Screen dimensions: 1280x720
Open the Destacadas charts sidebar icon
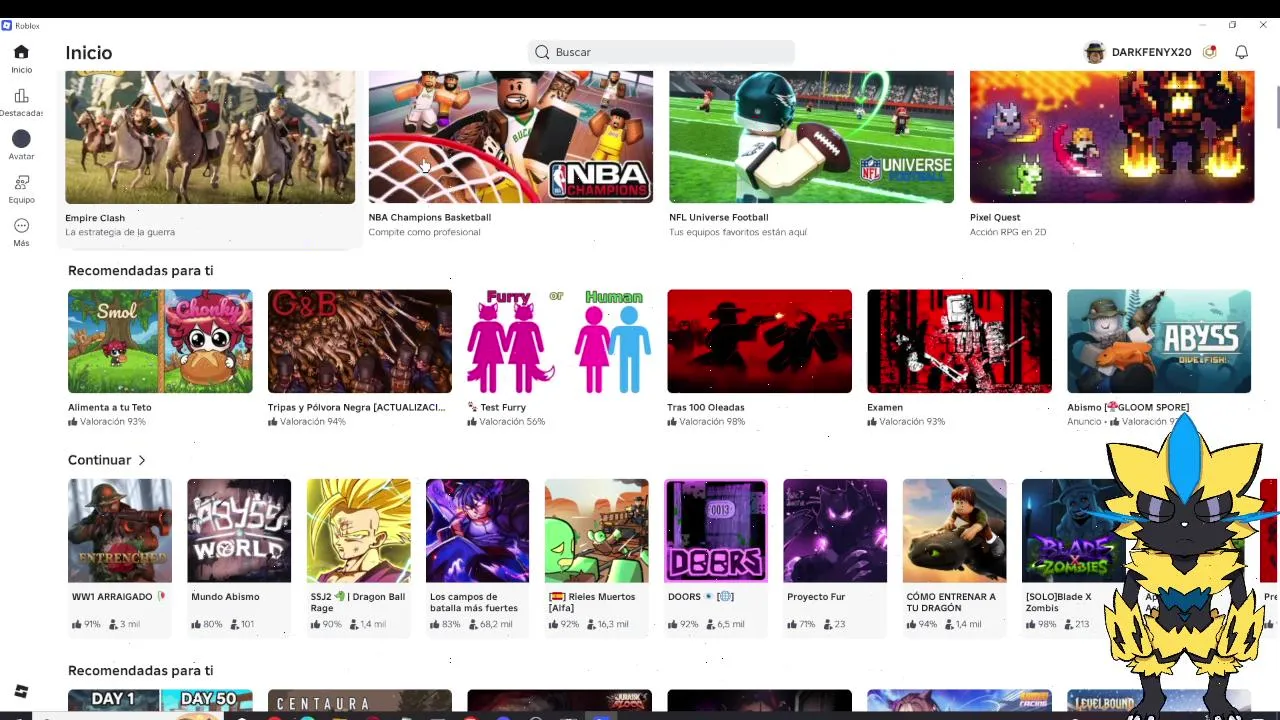coord(21,96)
